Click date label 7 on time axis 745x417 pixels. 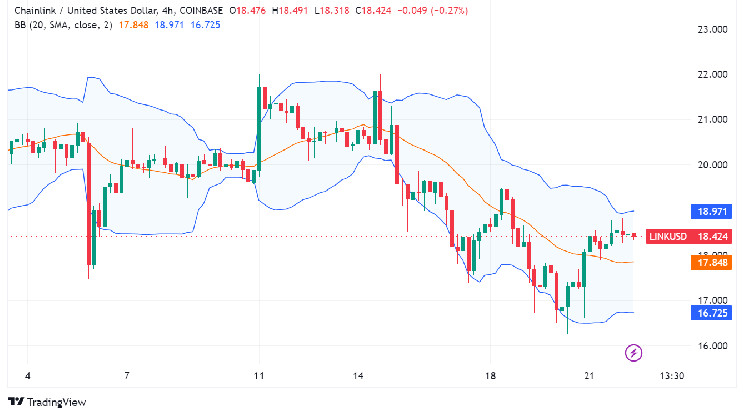[x=127, y=376]
